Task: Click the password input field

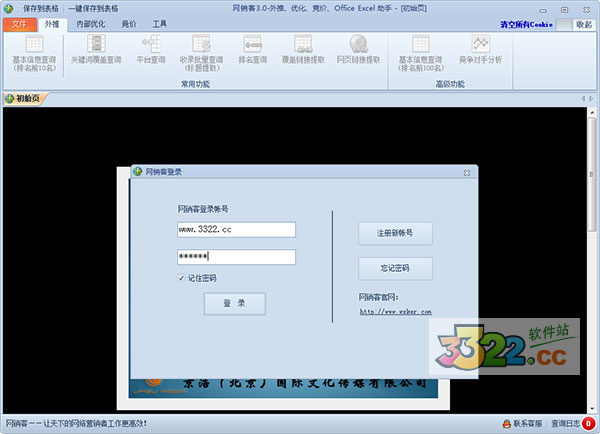Action: [x=236, y=257]
